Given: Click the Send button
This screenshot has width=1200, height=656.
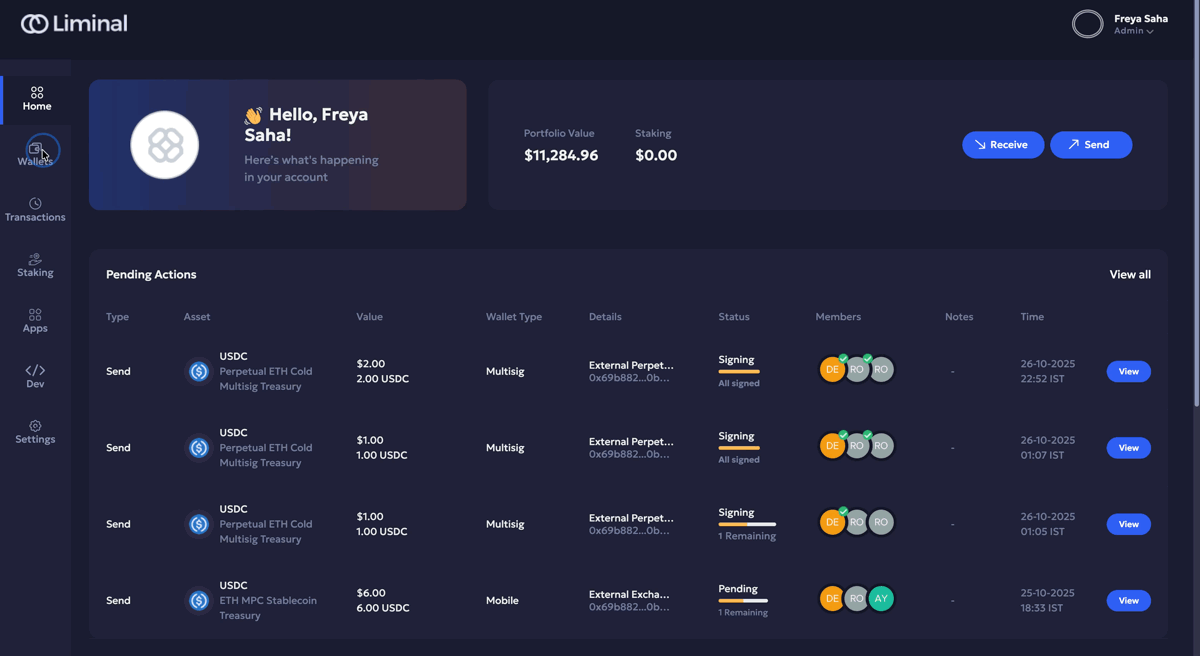Looking at the screenshot, I should pyautogui.click(x=1091, y=145).
